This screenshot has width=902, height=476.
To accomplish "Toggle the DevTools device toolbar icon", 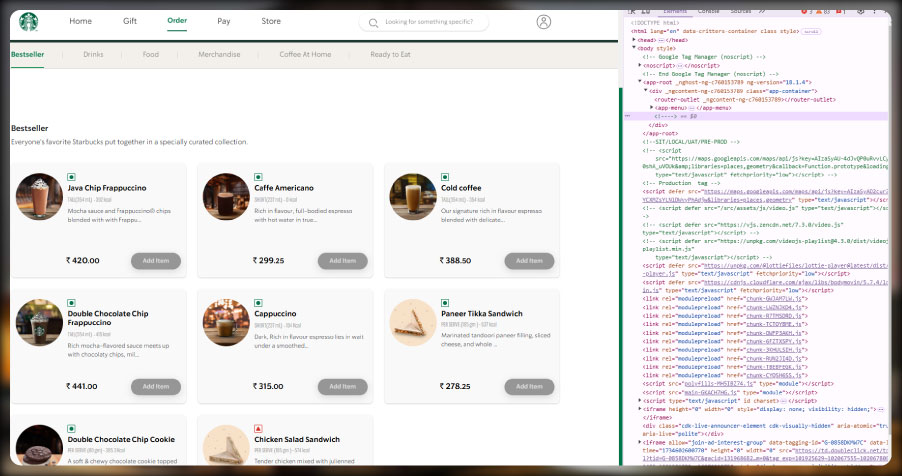I will click(x=648, y=10).
